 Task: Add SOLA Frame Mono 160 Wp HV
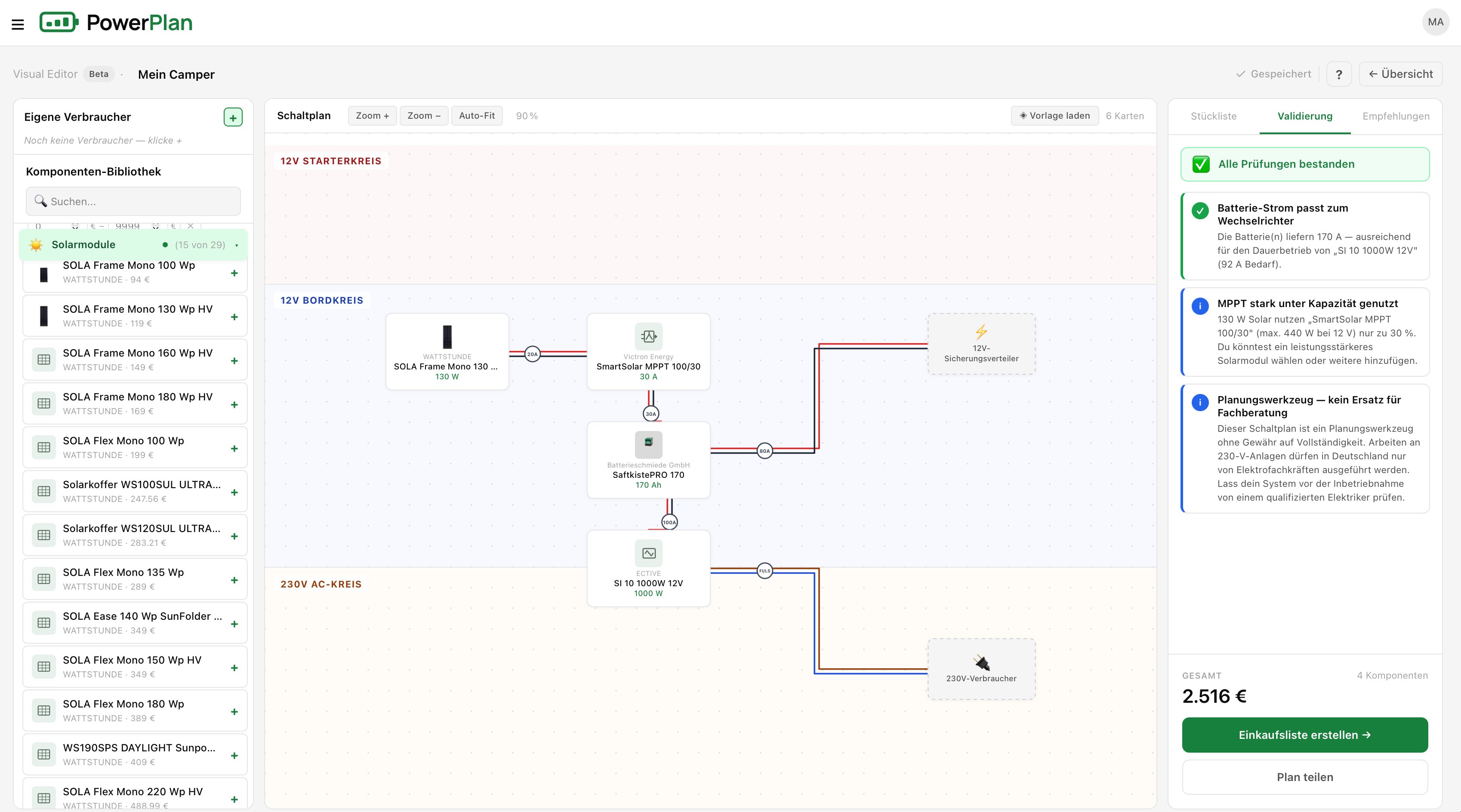234,361
